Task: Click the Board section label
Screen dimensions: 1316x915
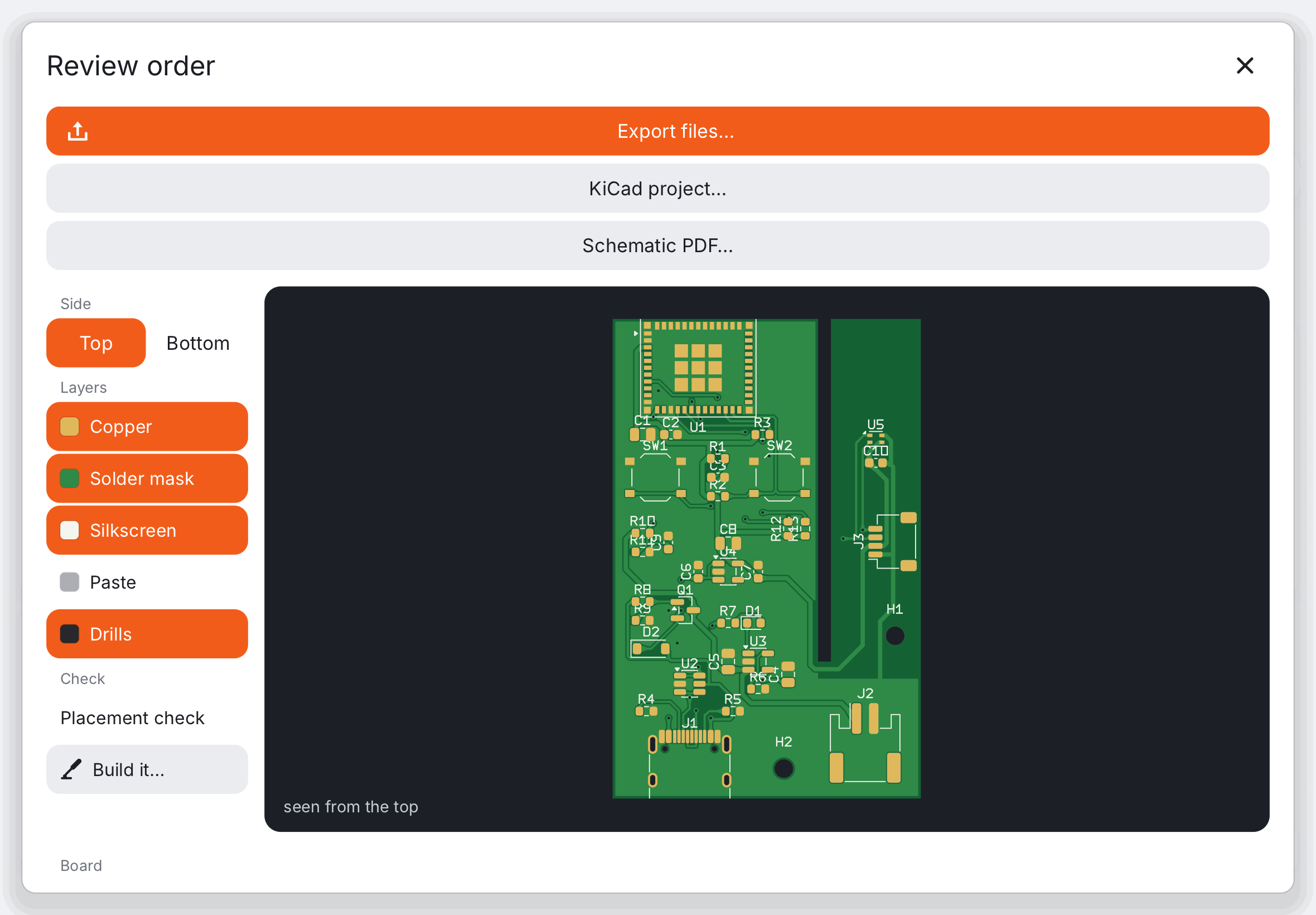Action: (x=81, y=866)
